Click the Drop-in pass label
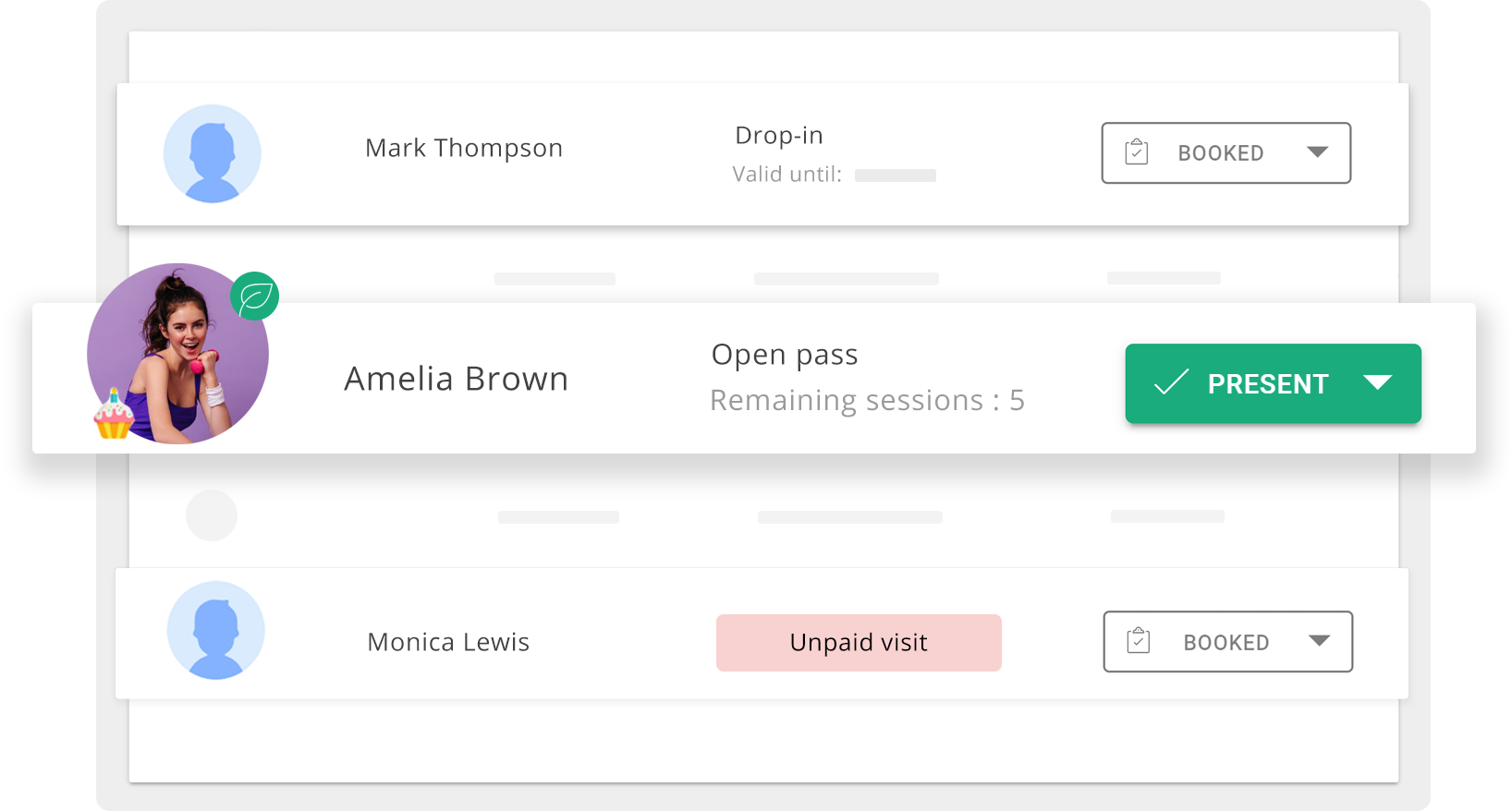The height and width of the screenshot is (811, 1512). tap(779, 135)
